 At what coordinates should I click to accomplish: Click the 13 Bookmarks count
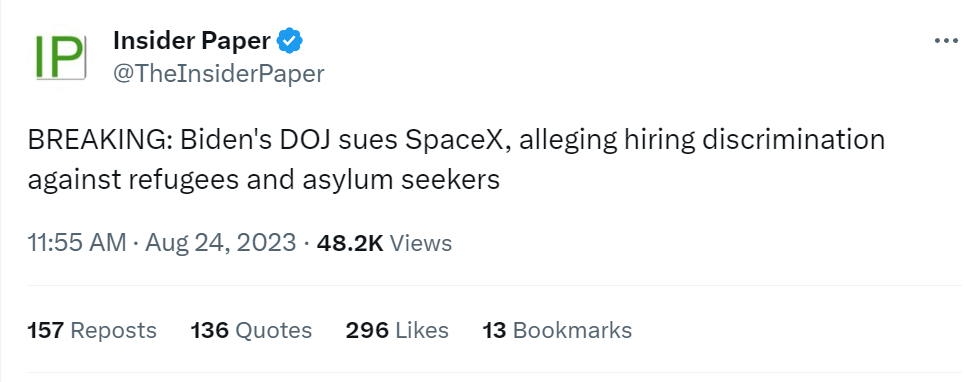pos(558,330)
